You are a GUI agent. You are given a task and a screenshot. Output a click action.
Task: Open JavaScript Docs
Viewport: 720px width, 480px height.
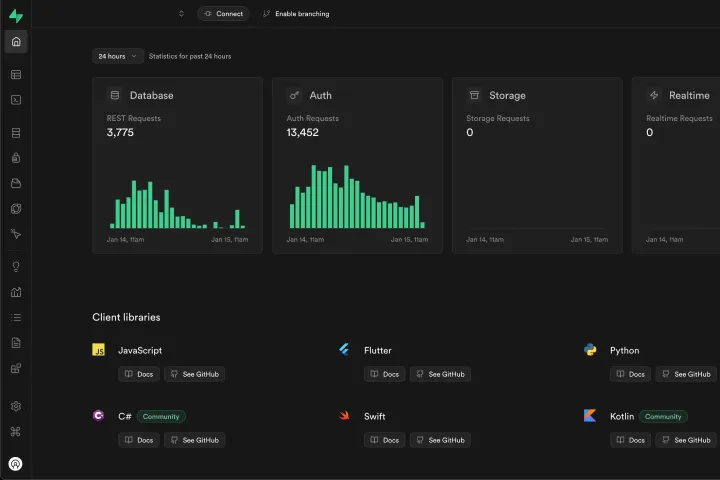[x=139, y=374]
